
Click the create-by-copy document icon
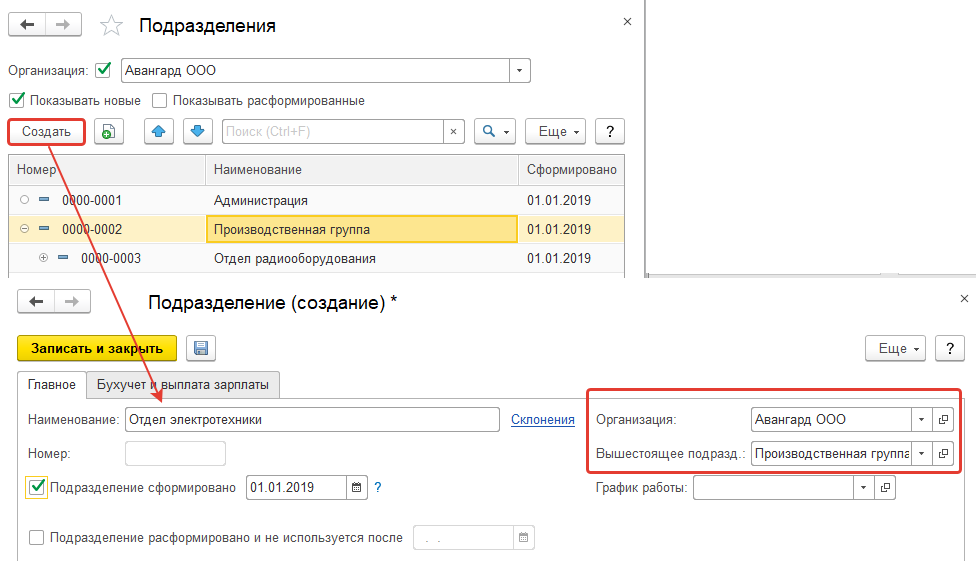[108, 132]
